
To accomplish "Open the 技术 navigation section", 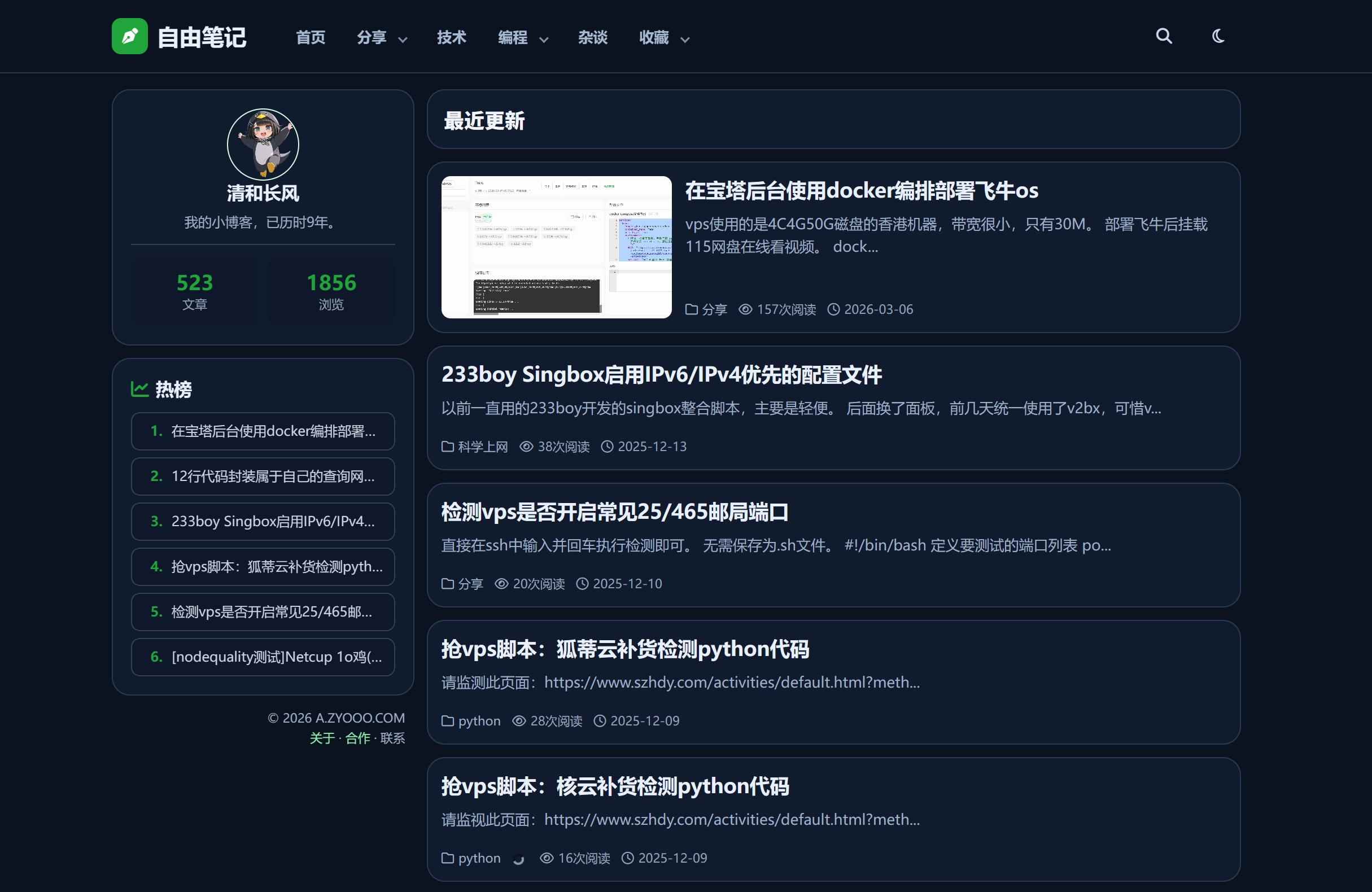I will tap(451, 37).
